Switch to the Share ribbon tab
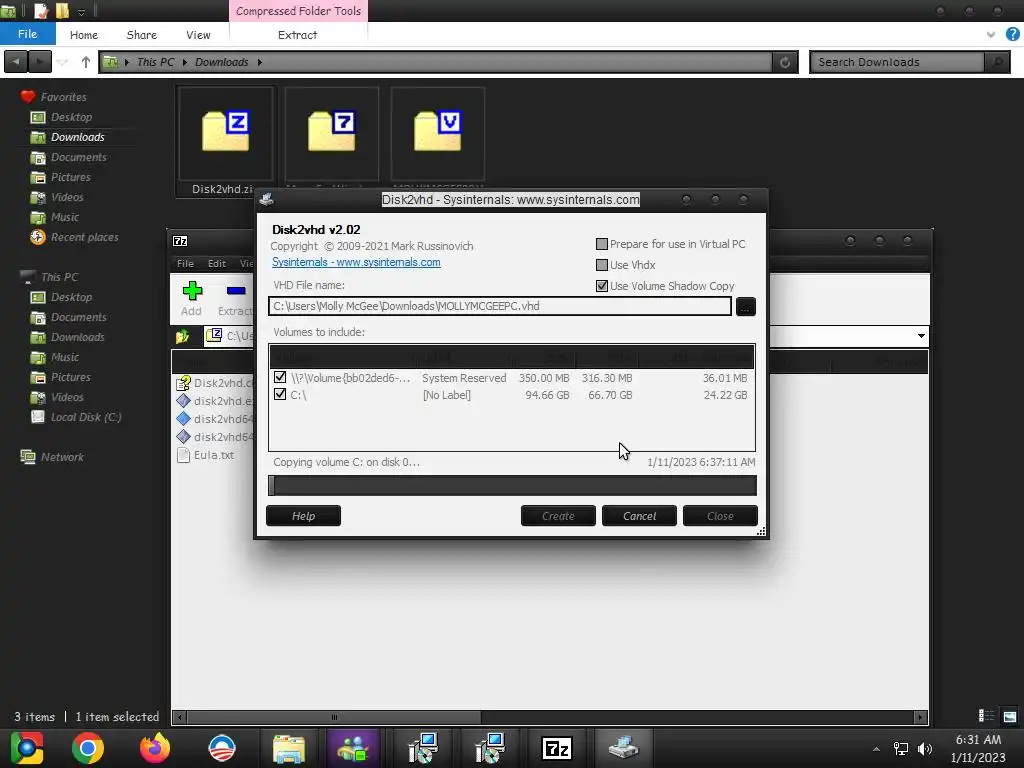The height and width of the screenshot is (768, 1024). 141,35
